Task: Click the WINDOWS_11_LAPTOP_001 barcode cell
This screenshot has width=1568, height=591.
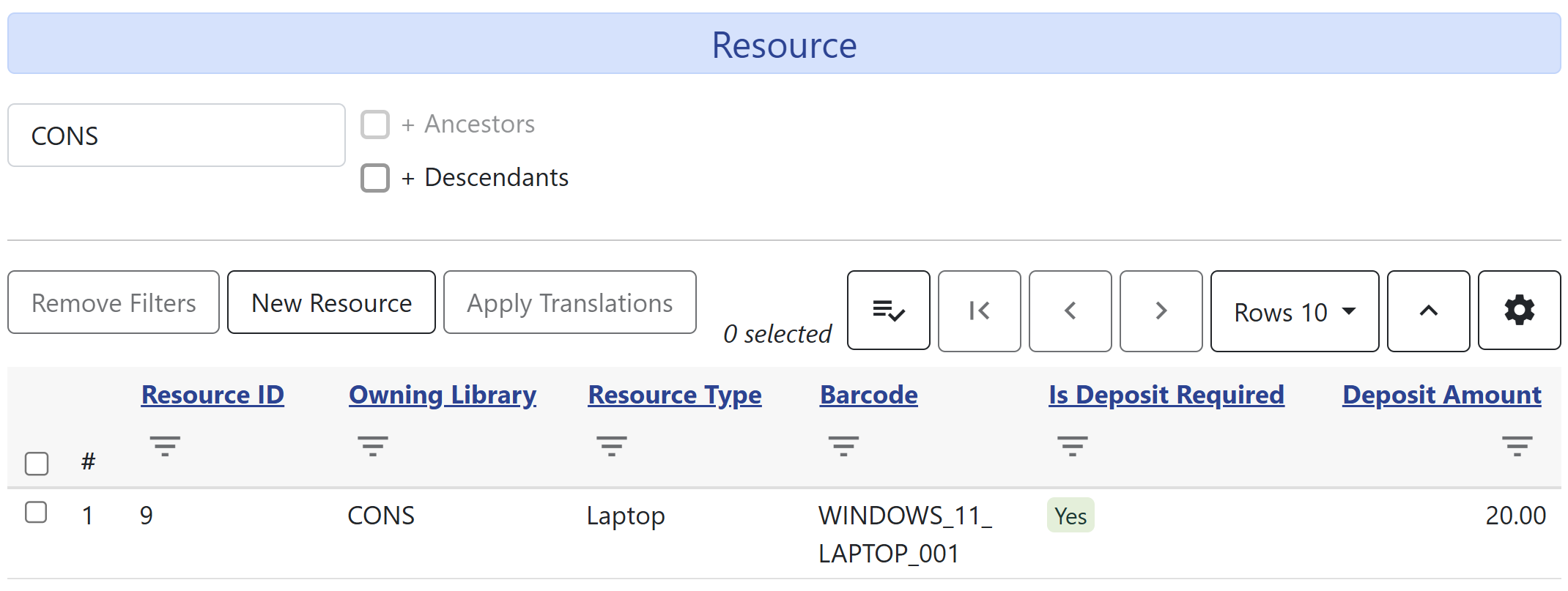Action: pos(905,535)
